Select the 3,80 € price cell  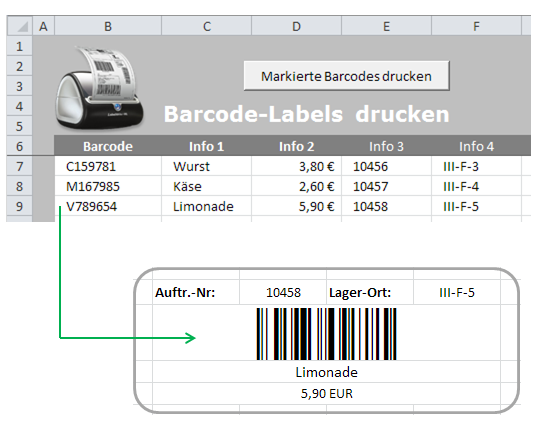tap(296, 166)
